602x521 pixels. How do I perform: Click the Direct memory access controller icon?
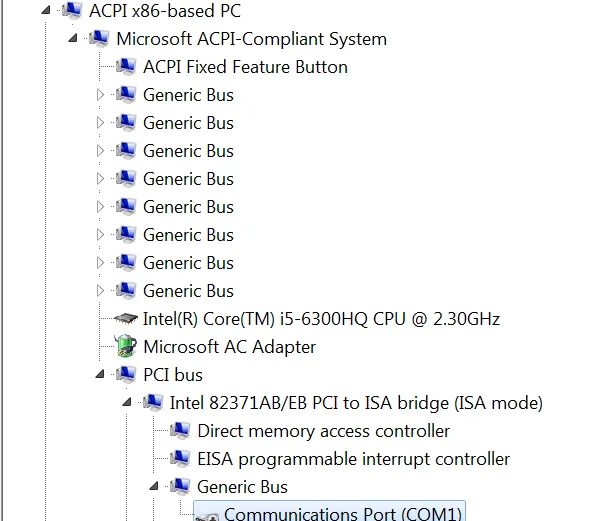pos(180,430)
